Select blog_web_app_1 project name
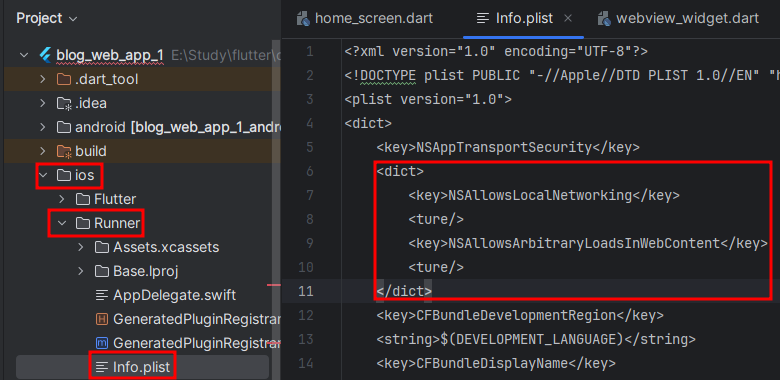780x380 pixels. pos(110,56)
